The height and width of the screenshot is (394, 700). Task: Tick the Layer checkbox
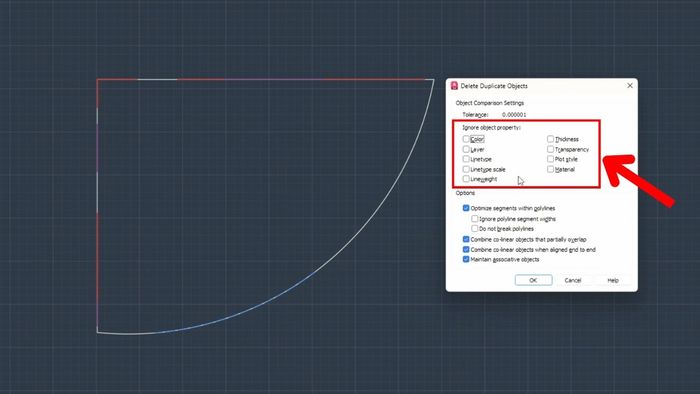[x=466, y=149]
